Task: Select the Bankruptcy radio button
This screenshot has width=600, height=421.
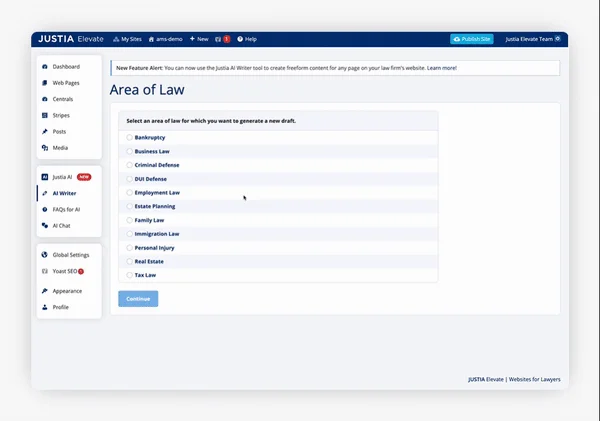Action: (129, 137)
